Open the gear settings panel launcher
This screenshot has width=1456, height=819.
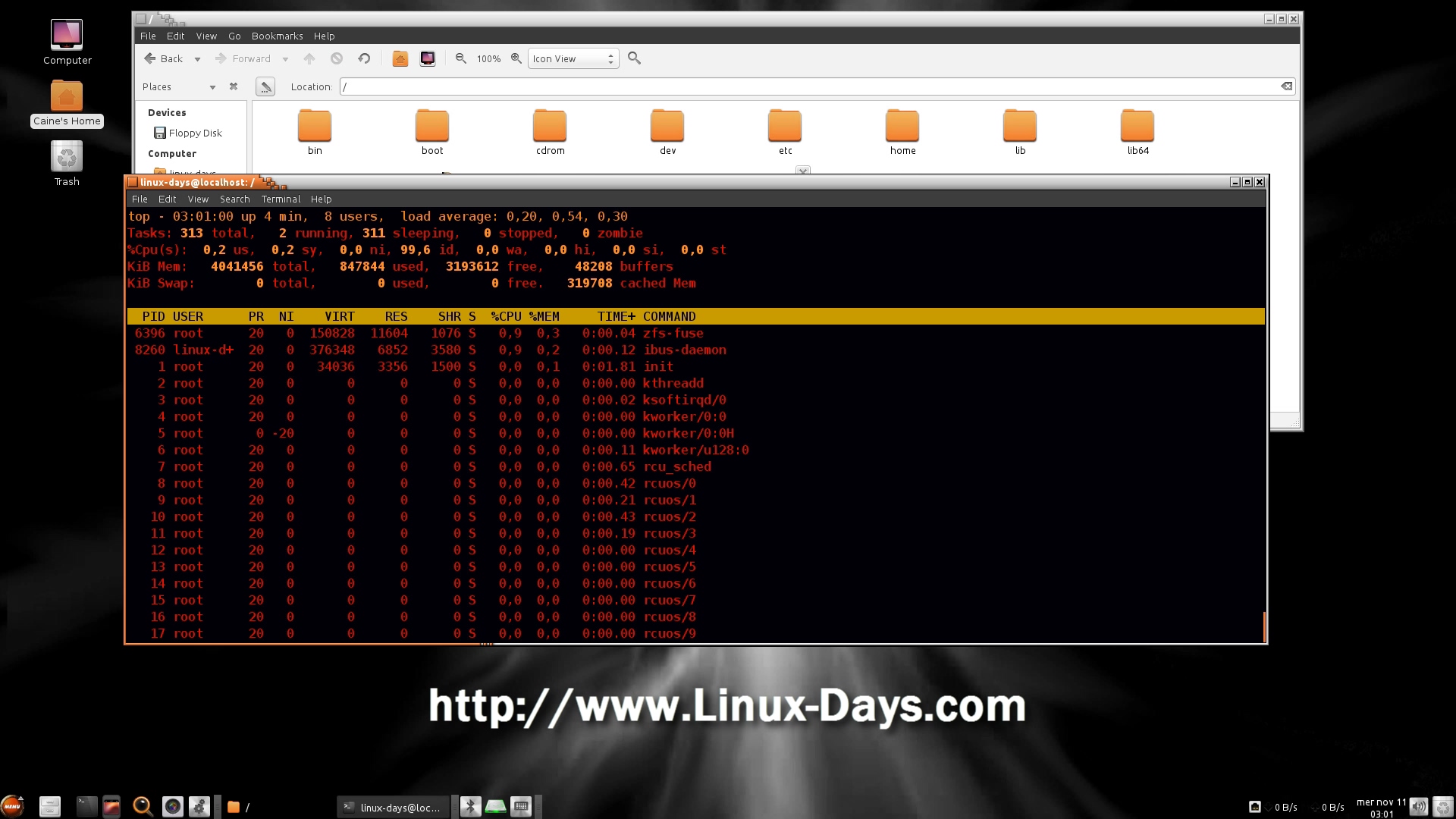[199, 807]
